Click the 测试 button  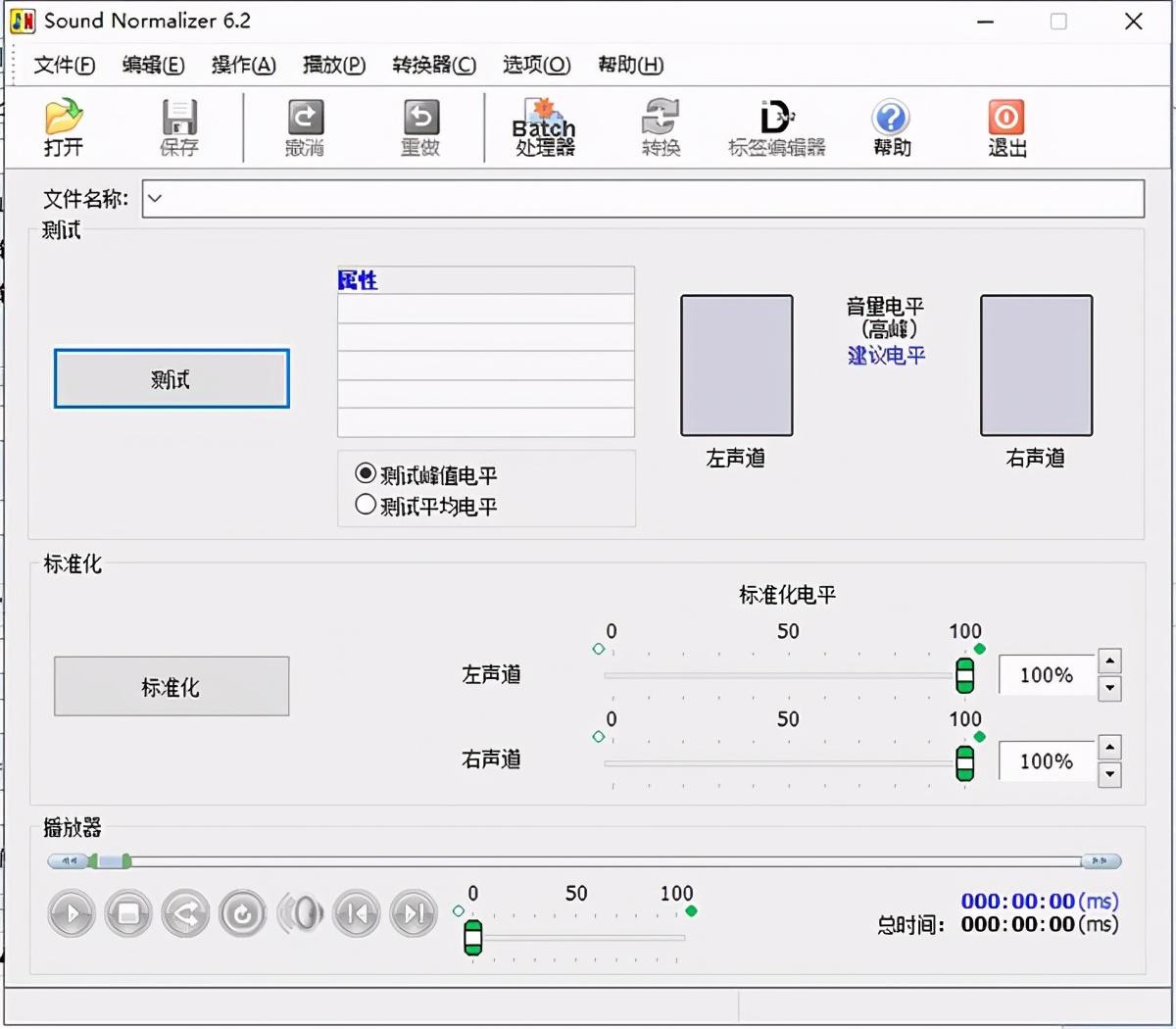(171, 379)
